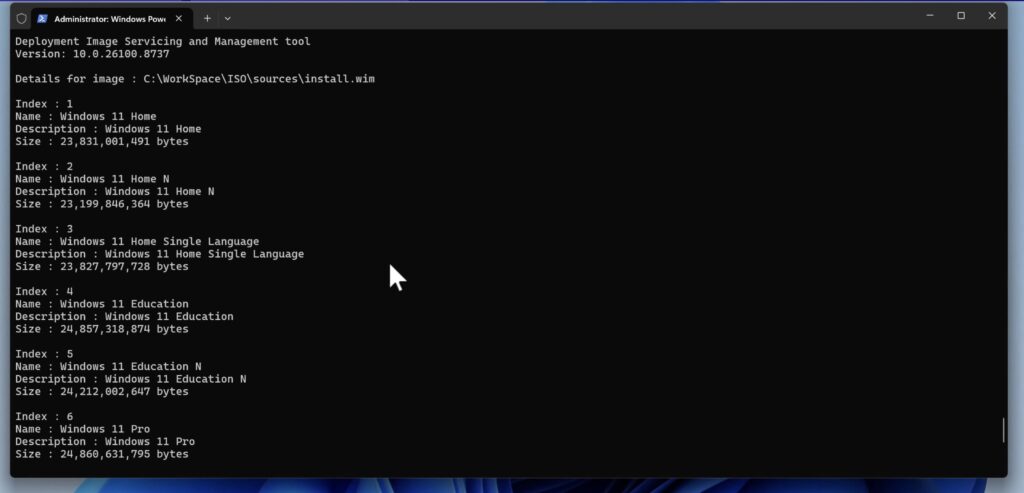Minimize the terminal window
This screenshot has width=1024, height=493.
tap(930, 16)
